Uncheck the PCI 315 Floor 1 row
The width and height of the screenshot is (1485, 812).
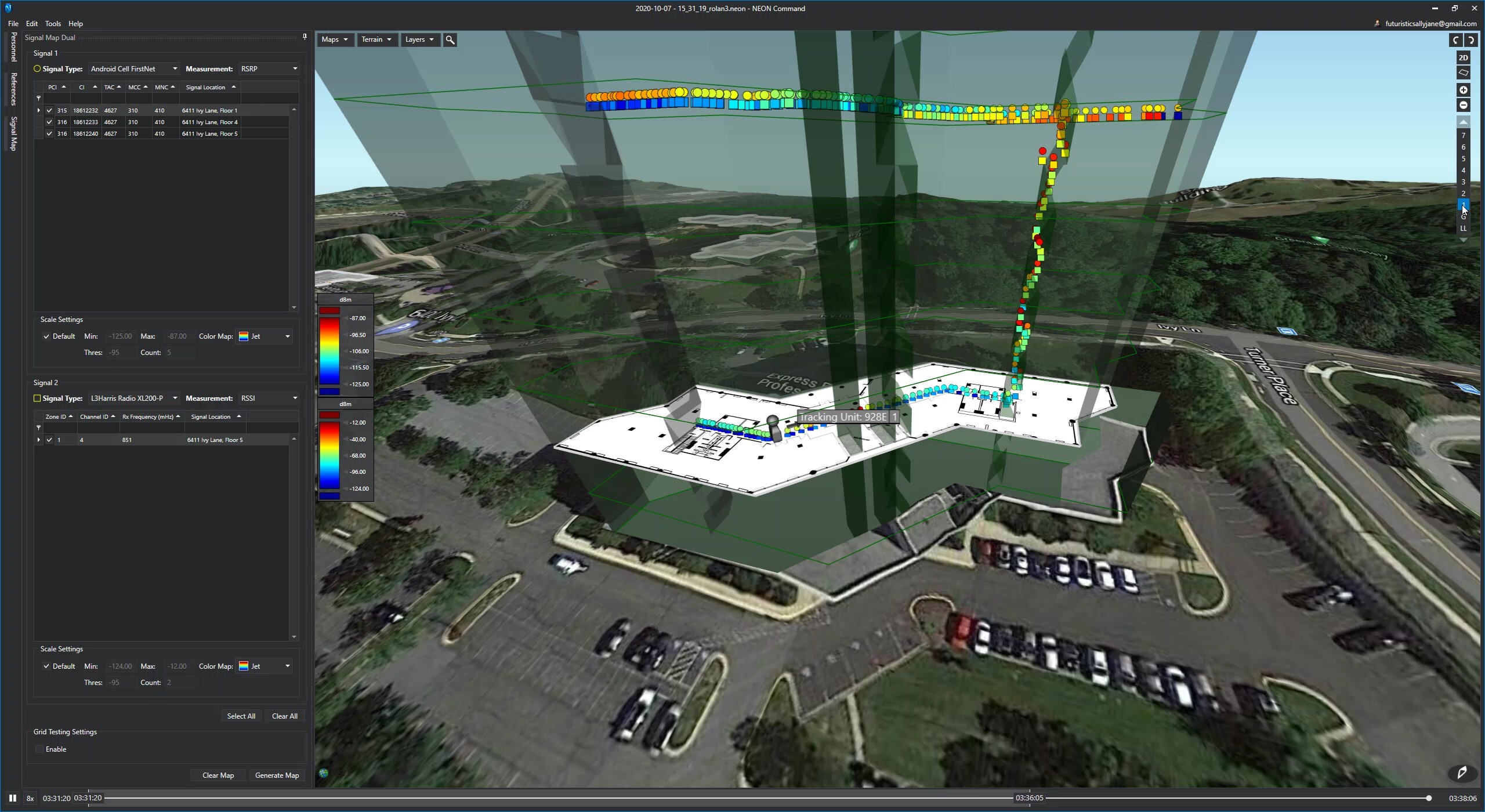tap(49, 110)
